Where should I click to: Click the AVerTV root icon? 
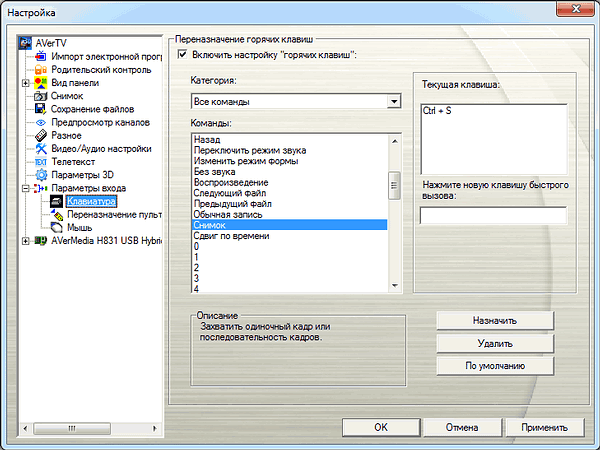coord(25,43)
